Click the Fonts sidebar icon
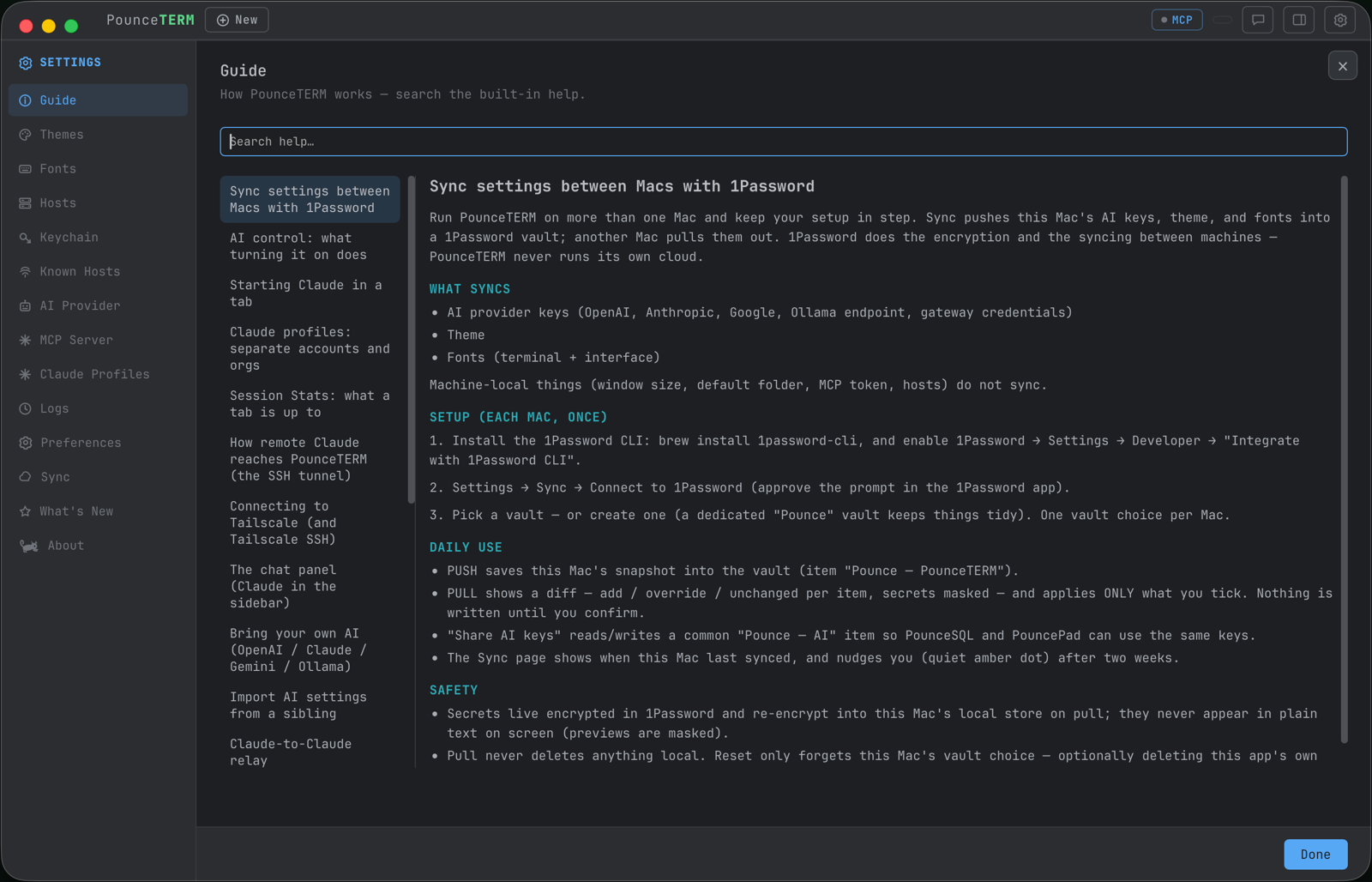The image size is (1372, 882). 25,169
